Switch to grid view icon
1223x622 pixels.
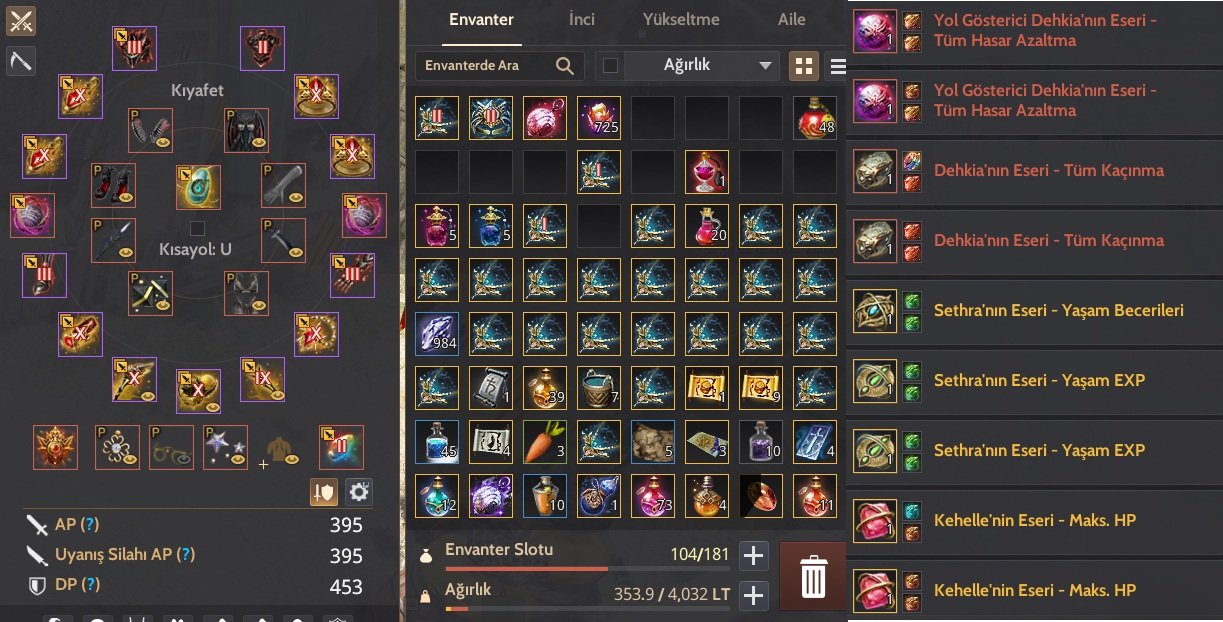coord(802,66)
